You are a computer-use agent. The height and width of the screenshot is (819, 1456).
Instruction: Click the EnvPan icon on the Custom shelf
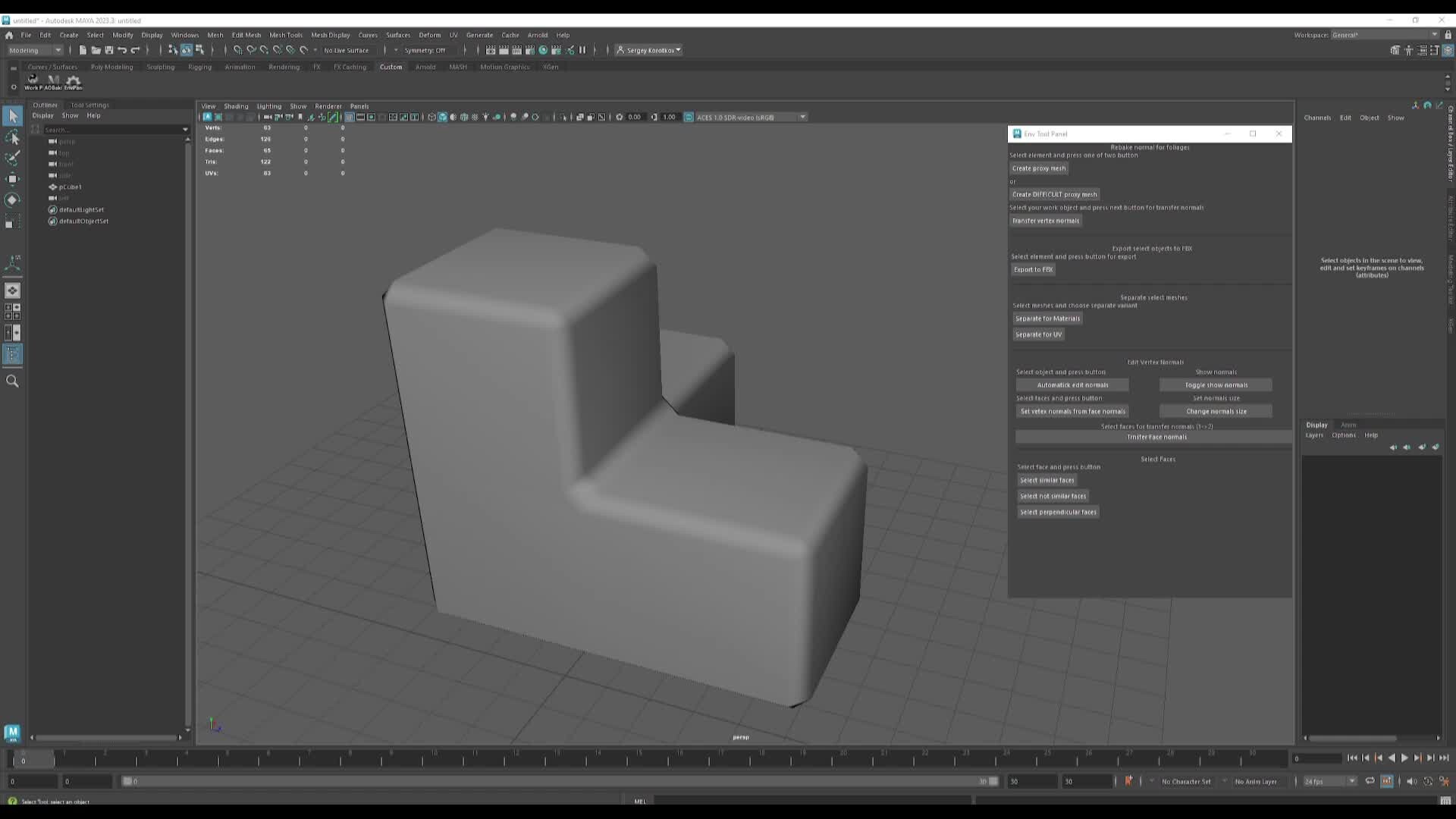[x=73, y=80]
